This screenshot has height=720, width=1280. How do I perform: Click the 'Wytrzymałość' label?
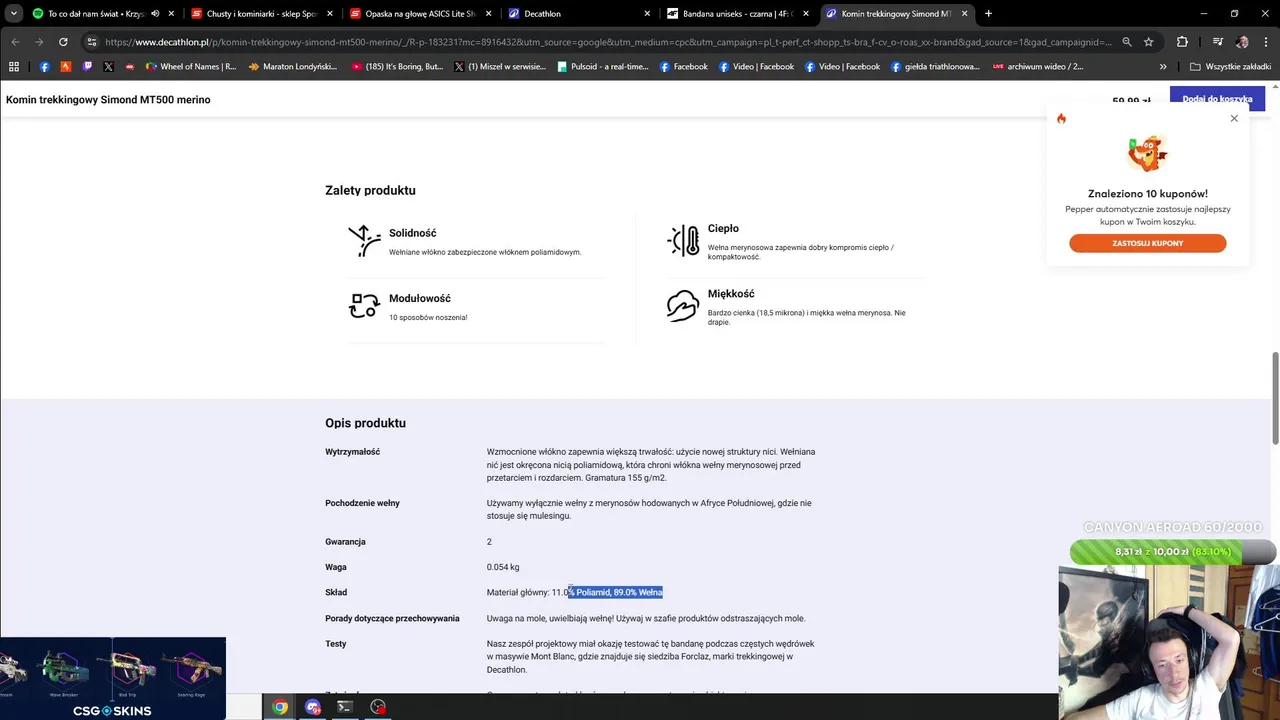click(x=352, y=452)
